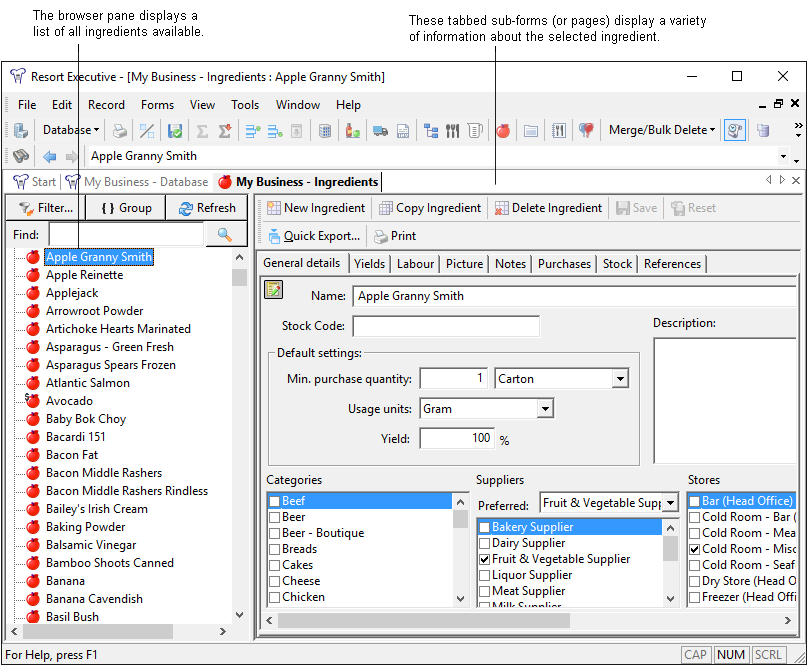Expand the toolbar overflow chevron
This screenshot has height=666, width=808.
tap(798, 129)
